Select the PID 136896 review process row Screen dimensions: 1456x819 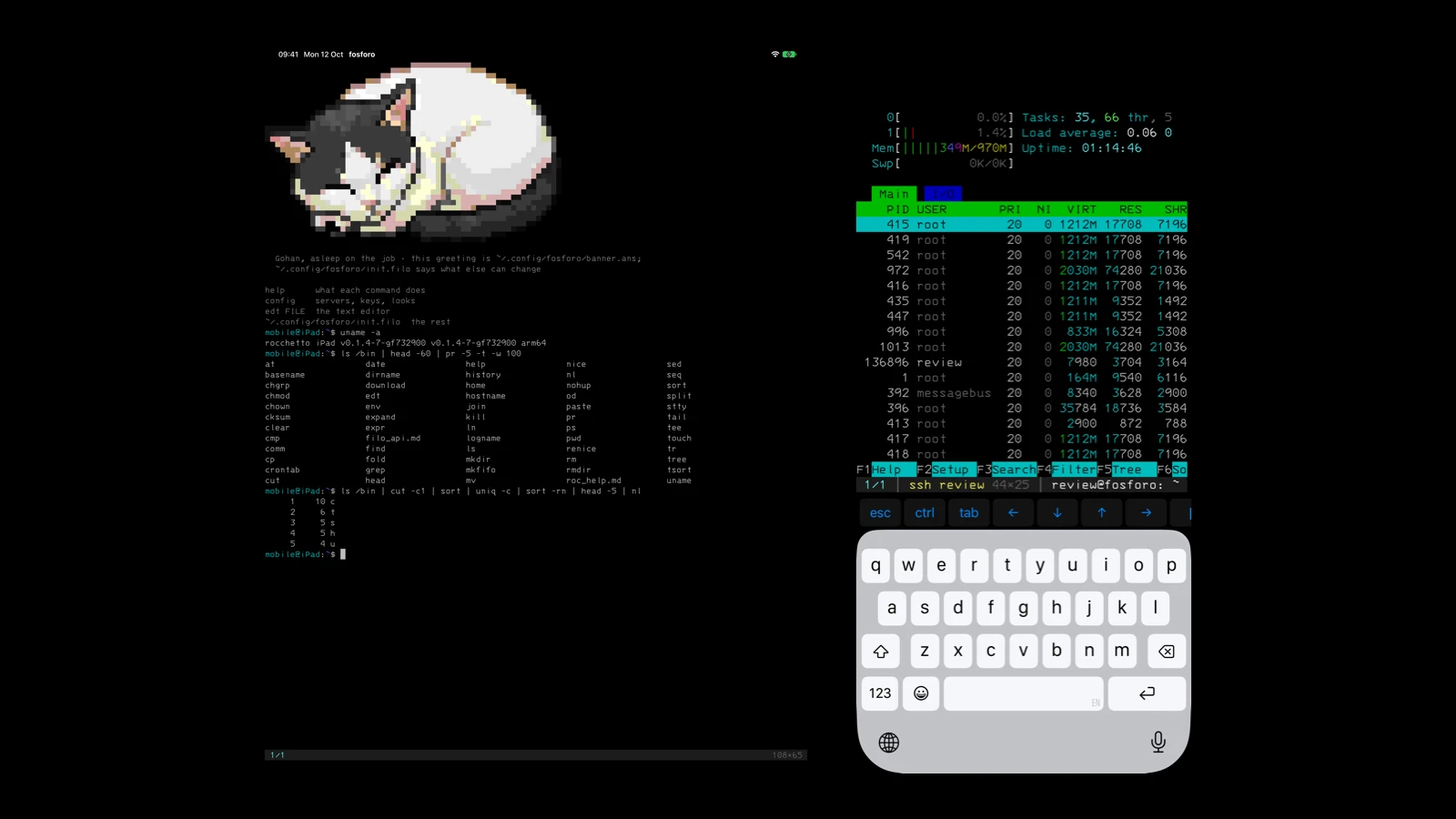tap(1022, 362)
